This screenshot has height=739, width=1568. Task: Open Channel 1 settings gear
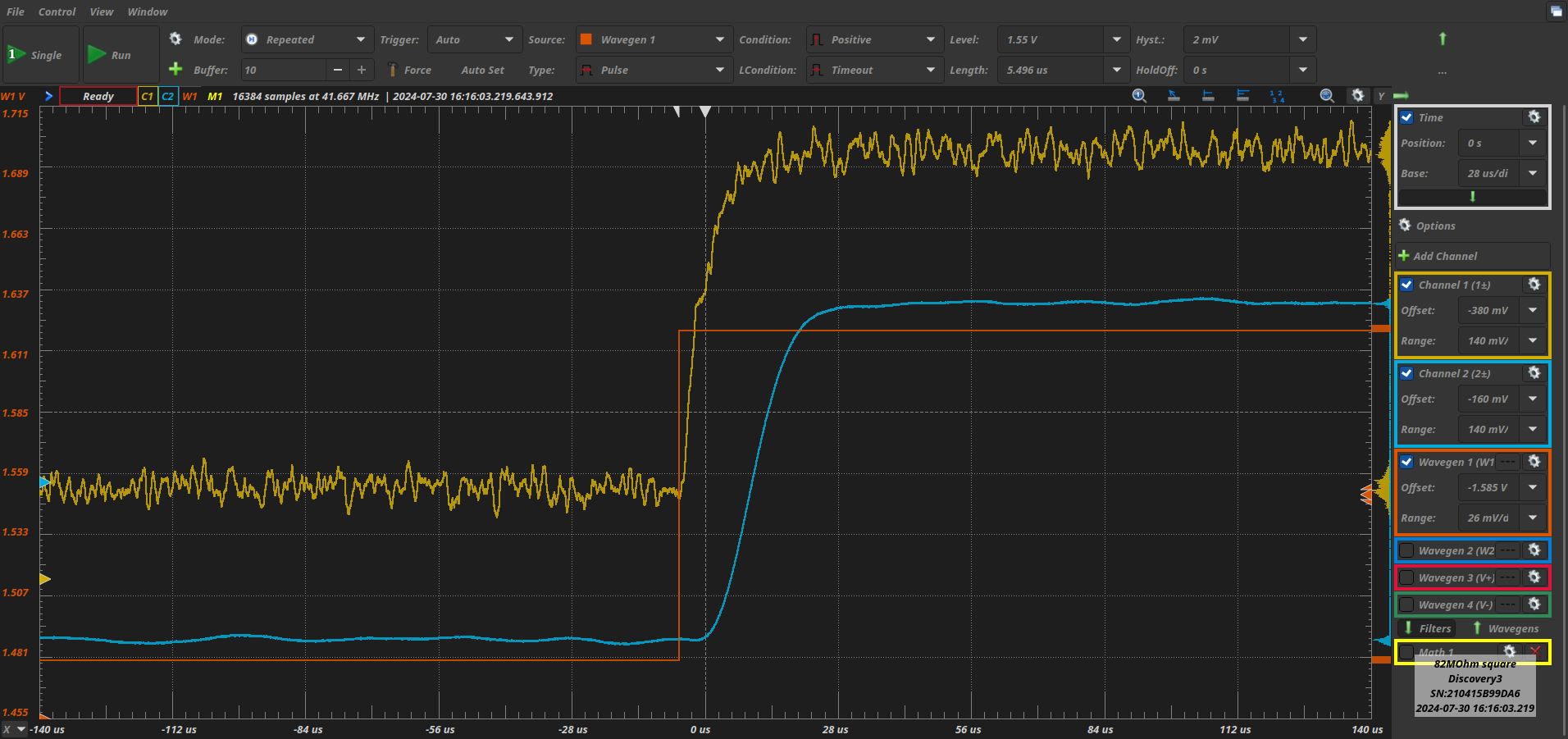coord(1534,285)
